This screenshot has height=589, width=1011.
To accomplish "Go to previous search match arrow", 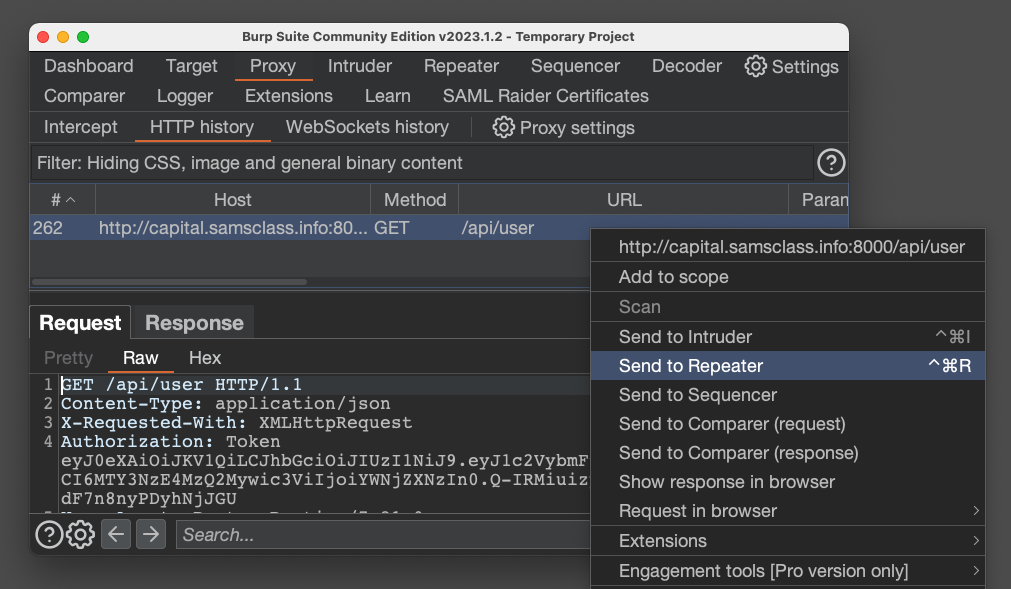I will [117, 535].
